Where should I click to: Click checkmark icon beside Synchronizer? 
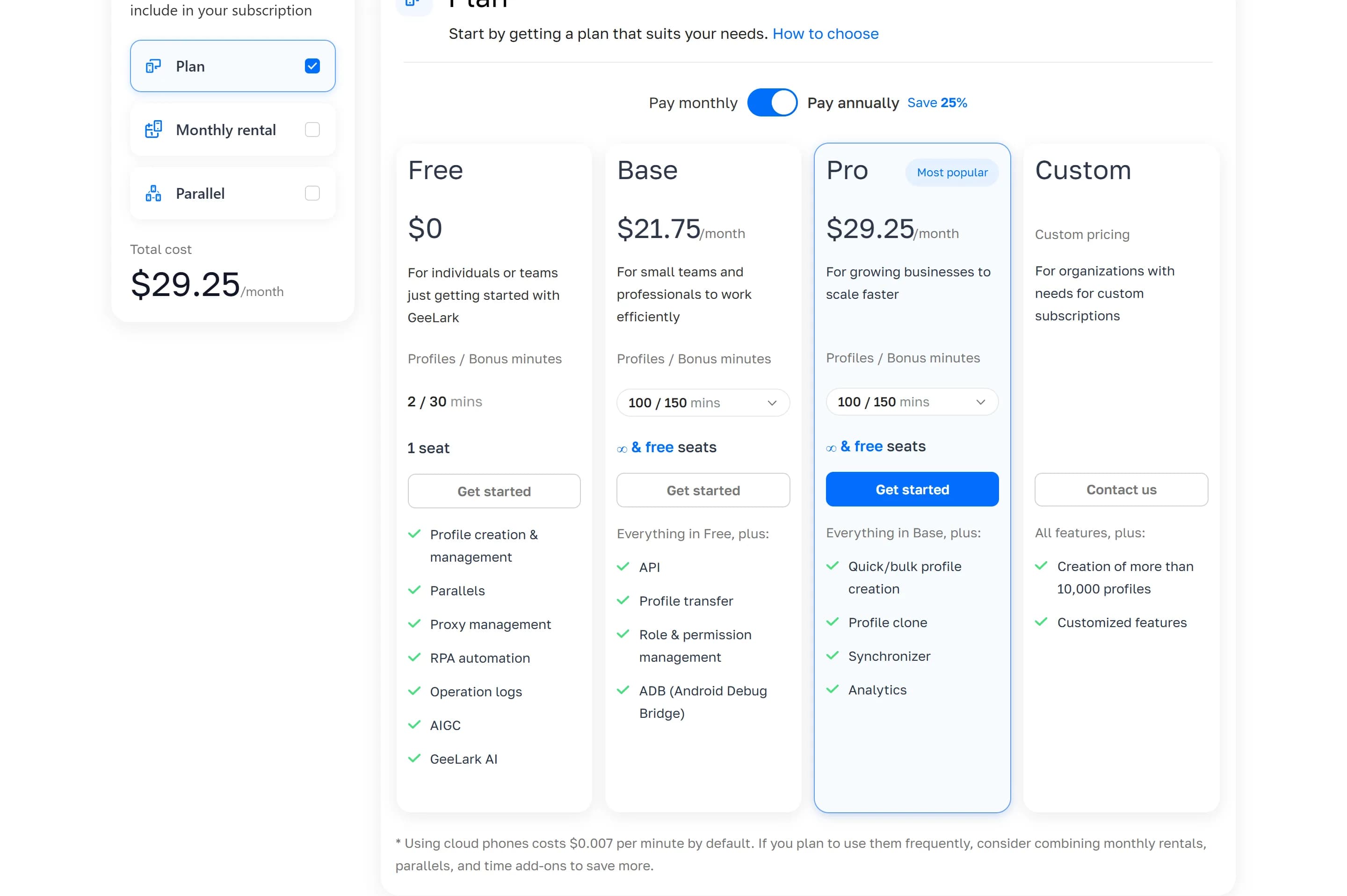pos(833,656)
